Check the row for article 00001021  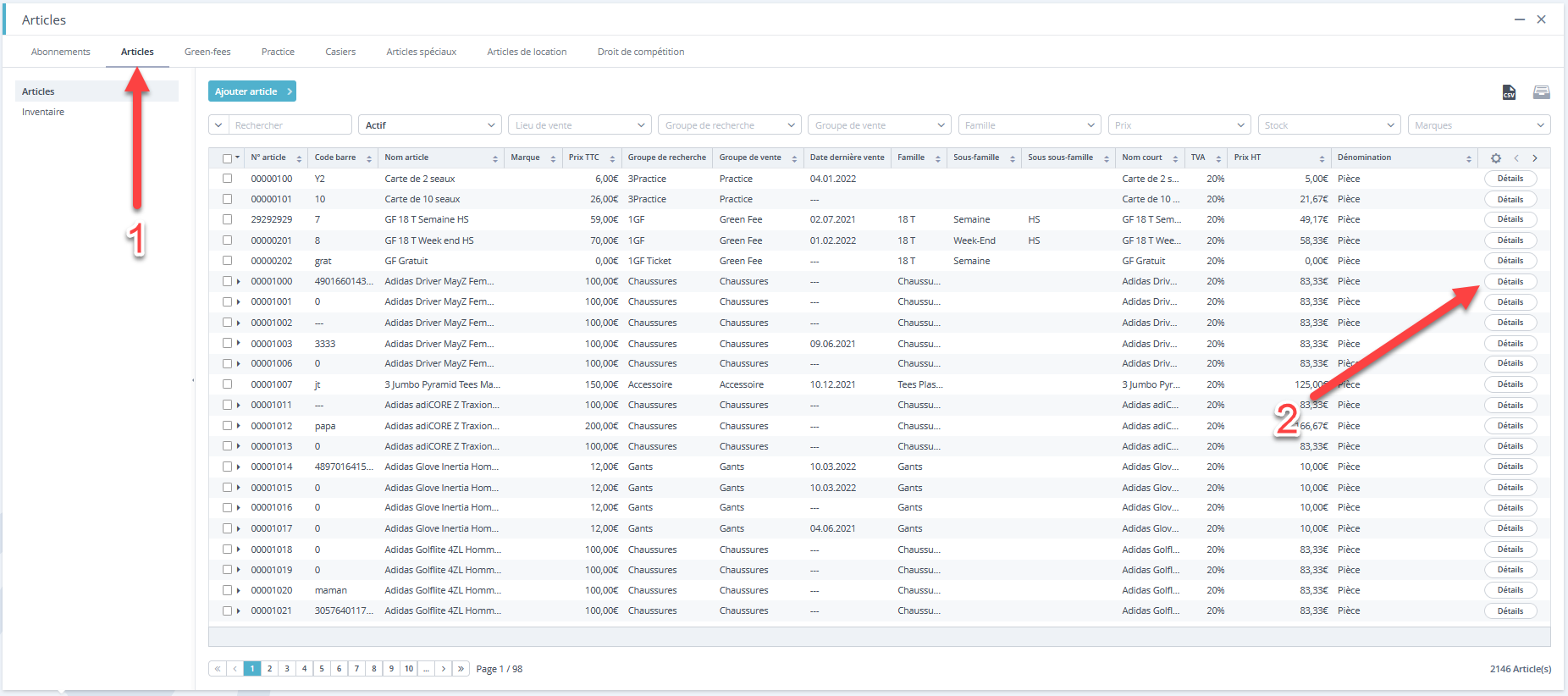coord(227,610)
